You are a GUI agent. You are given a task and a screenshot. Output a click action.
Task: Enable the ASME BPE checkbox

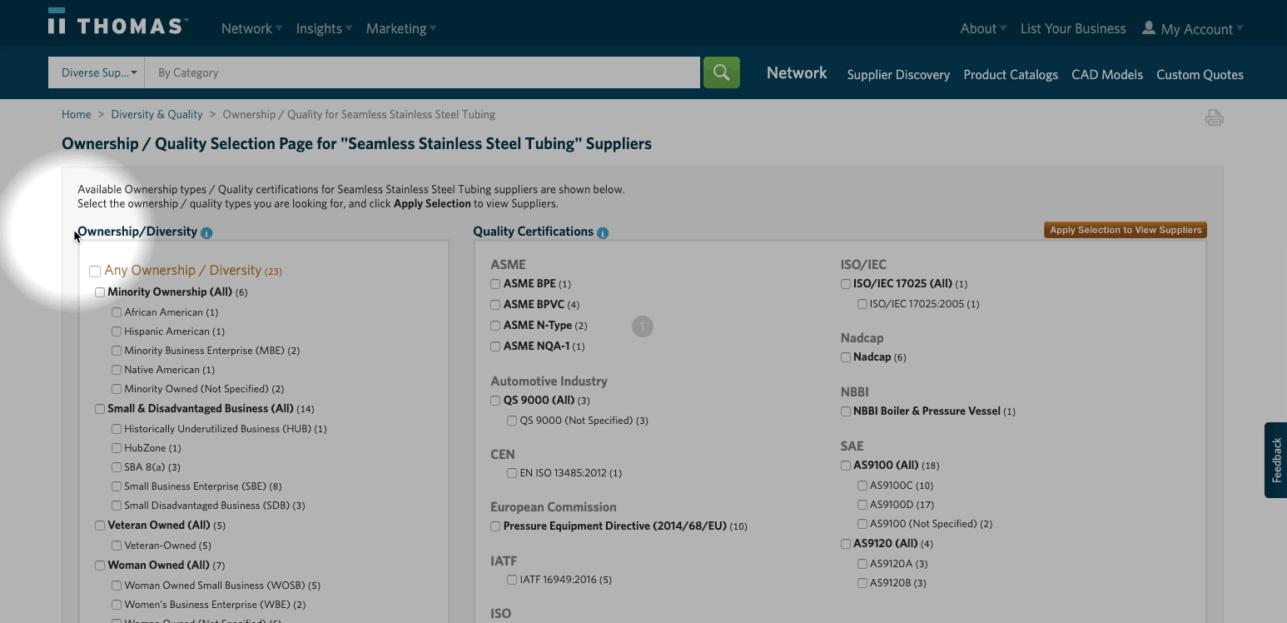point(496,284)
